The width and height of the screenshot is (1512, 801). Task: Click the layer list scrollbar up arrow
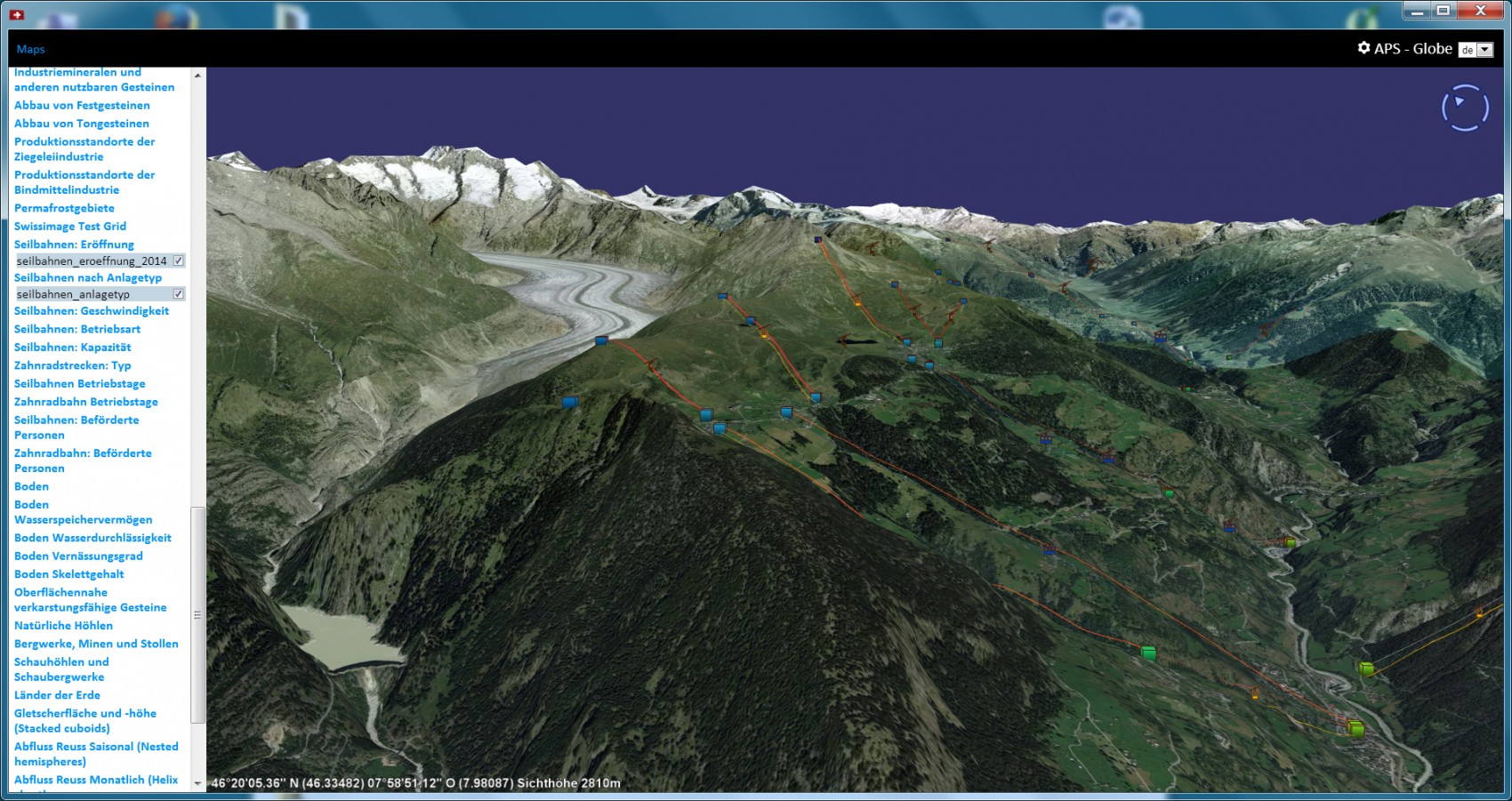(197, 76)
